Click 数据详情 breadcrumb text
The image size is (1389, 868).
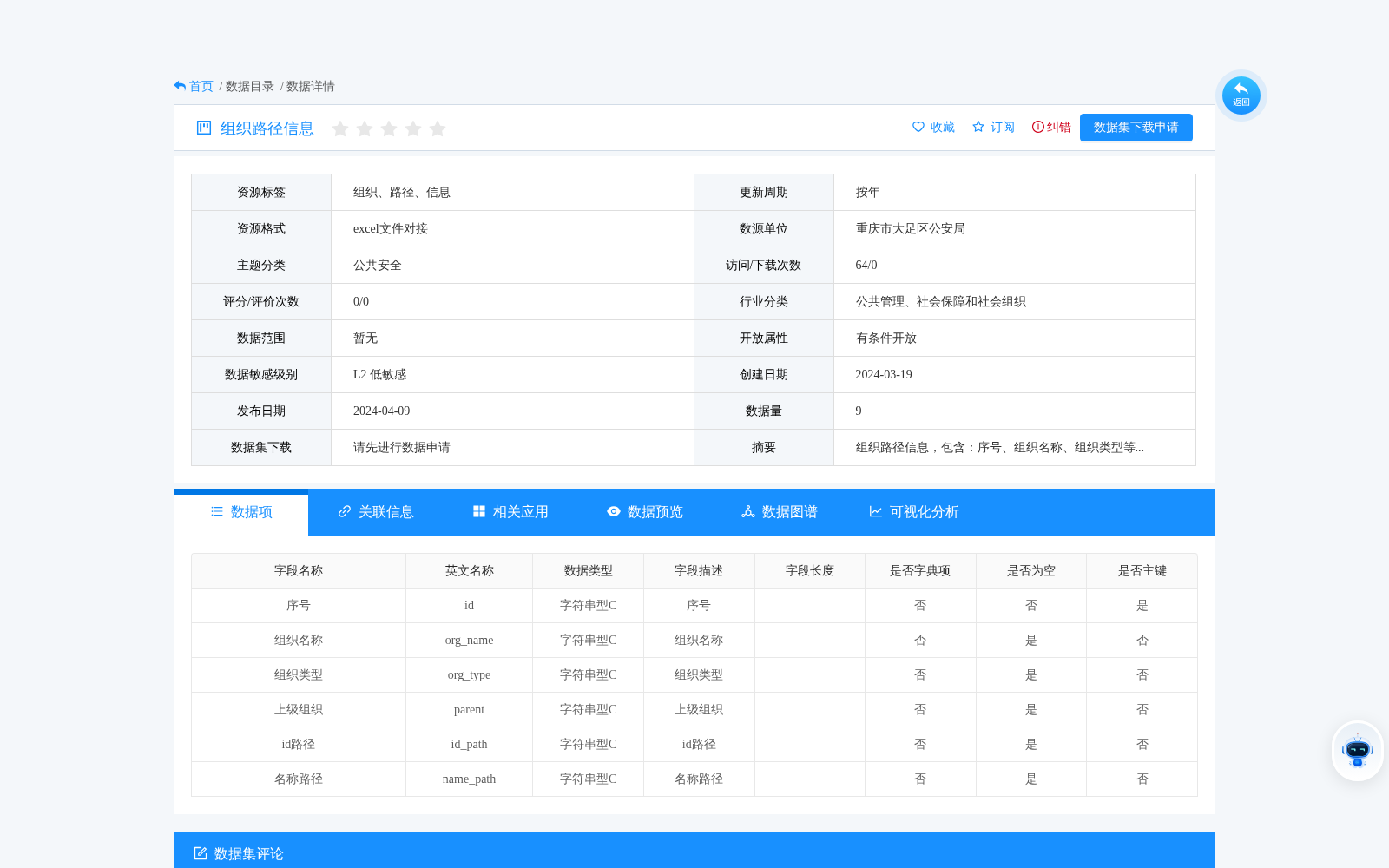(x=311, y=86)
